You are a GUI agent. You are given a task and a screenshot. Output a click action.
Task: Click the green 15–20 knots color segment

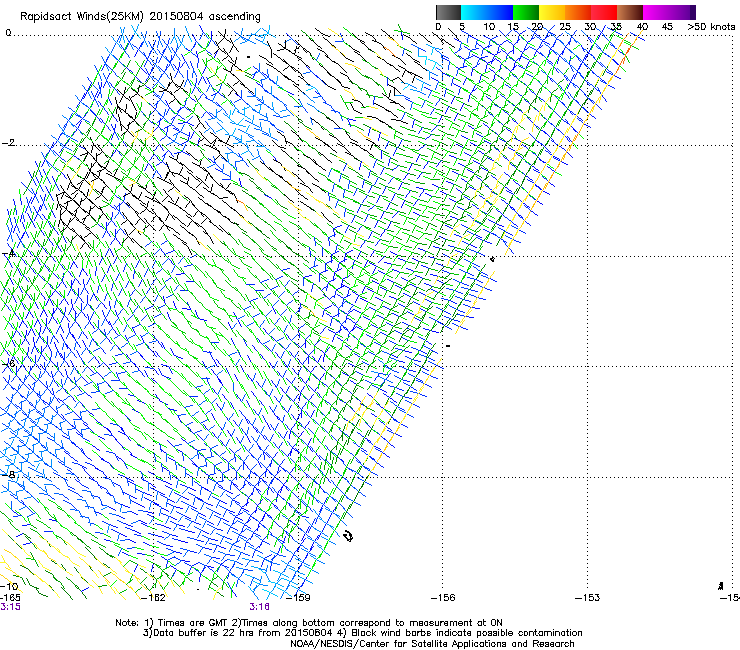point(526,12)
